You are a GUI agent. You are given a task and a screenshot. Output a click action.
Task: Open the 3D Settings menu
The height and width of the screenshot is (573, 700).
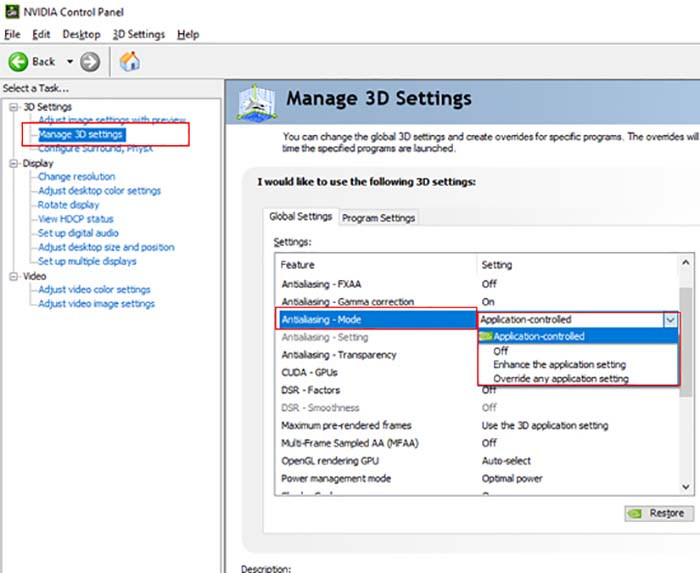click(x=138, y=34)
